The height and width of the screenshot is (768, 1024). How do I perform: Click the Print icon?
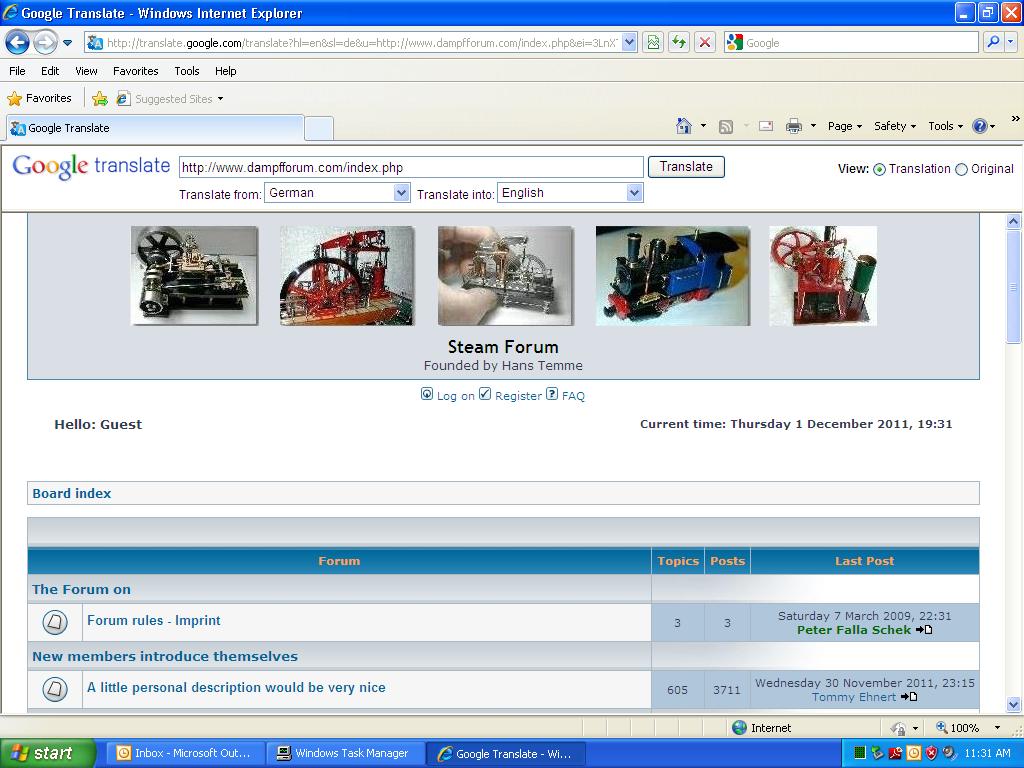pos(793,126)
